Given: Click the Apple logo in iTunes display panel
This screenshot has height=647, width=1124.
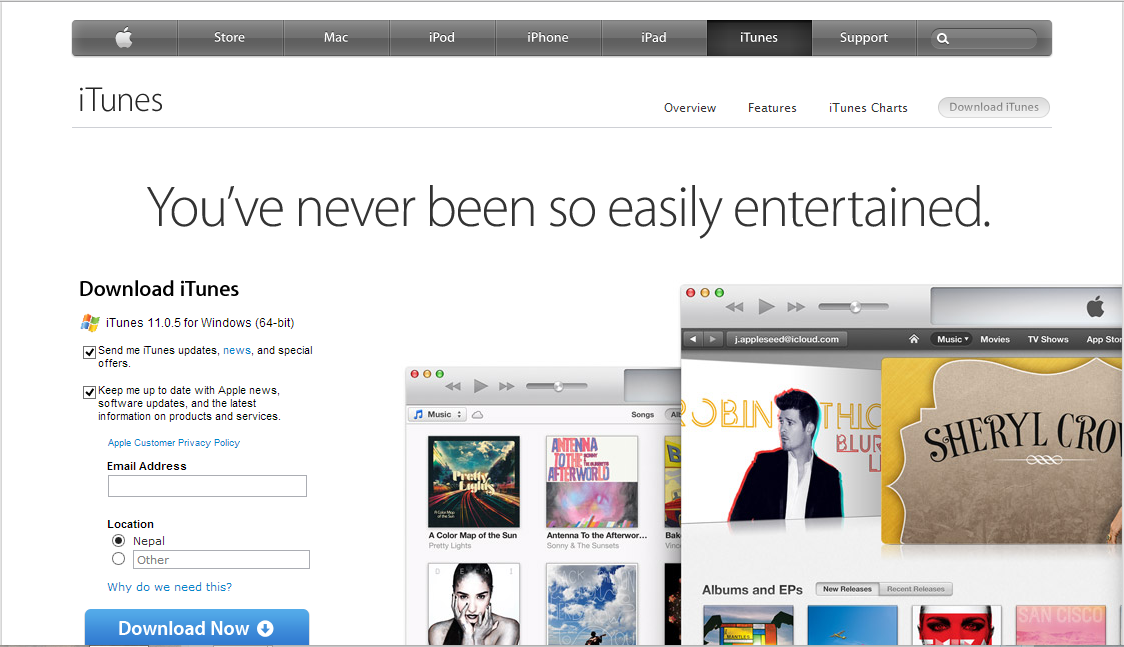Looking at the screenshot, I should point(1095,307).
